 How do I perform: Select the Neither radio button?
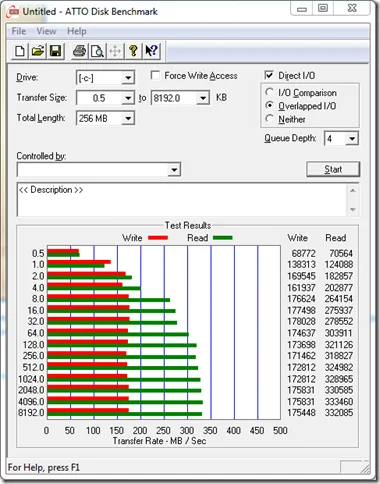[269, 119]
